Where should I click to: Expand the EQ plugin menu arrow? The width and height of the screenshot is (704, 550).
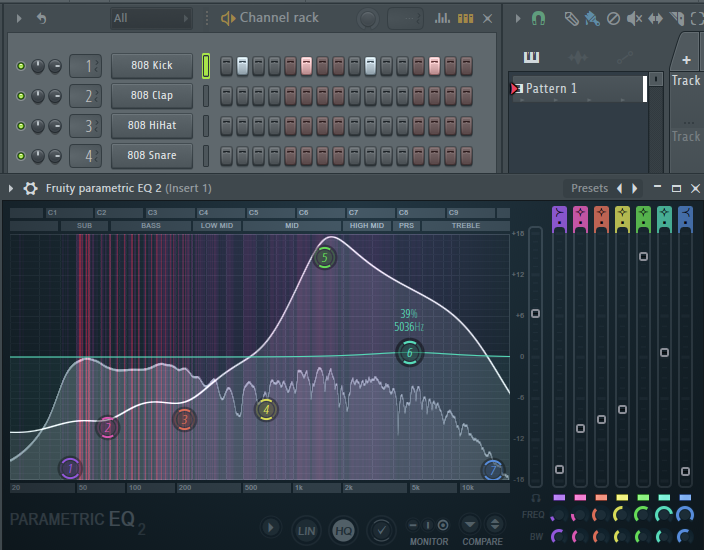pos(11,188)
